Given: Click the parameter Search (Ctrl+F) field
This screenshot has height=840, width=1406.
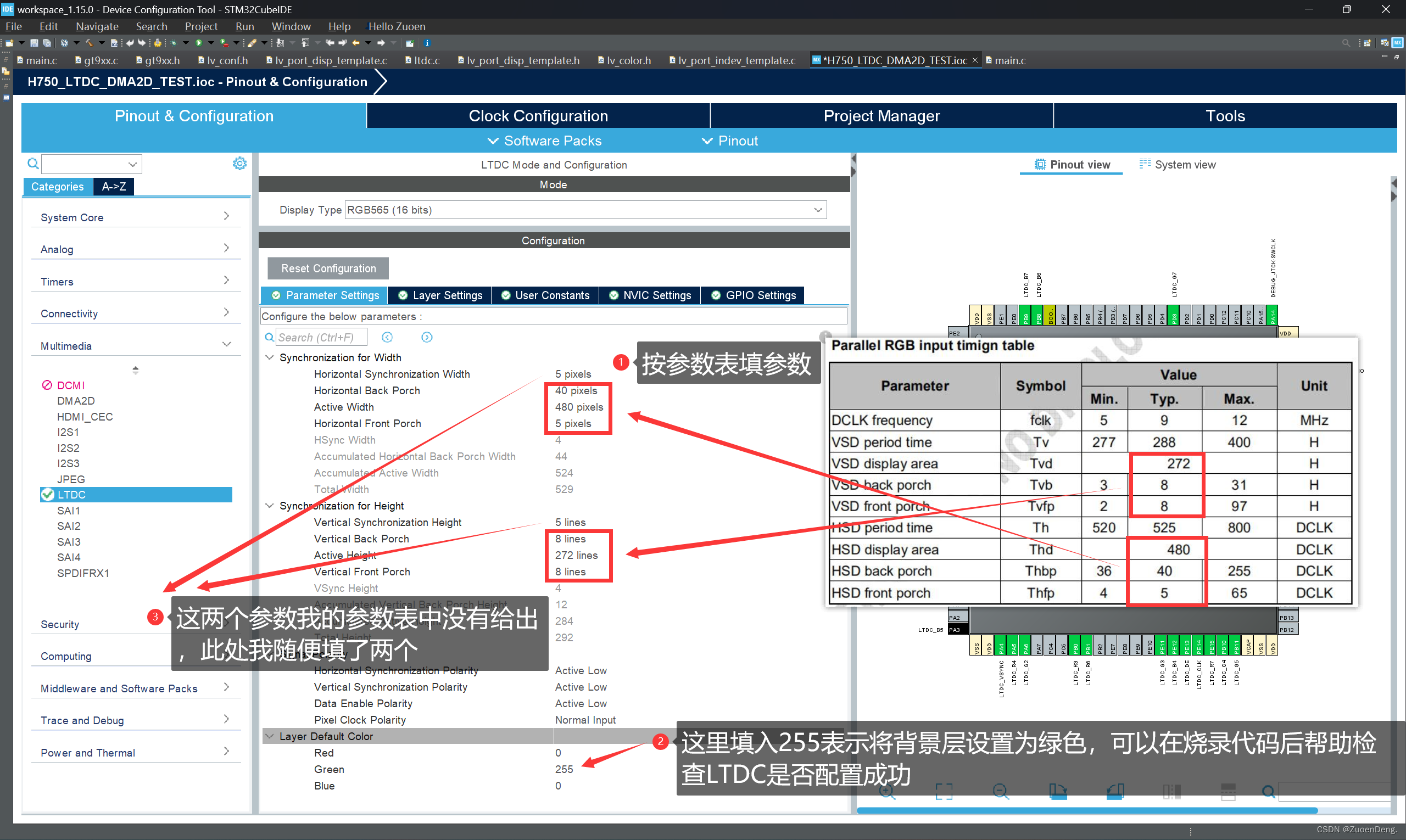Looking at the screenshot, I should (x=321, y=337).
